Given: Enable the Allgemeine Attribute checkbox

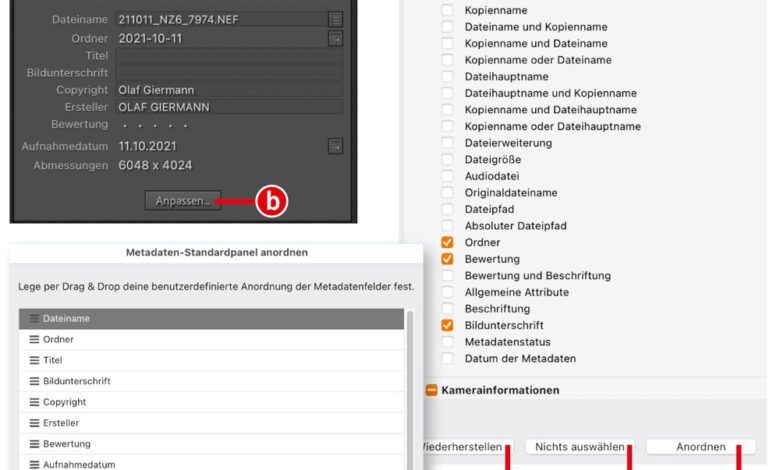Looking at the screenshot, I should [447, 292].
